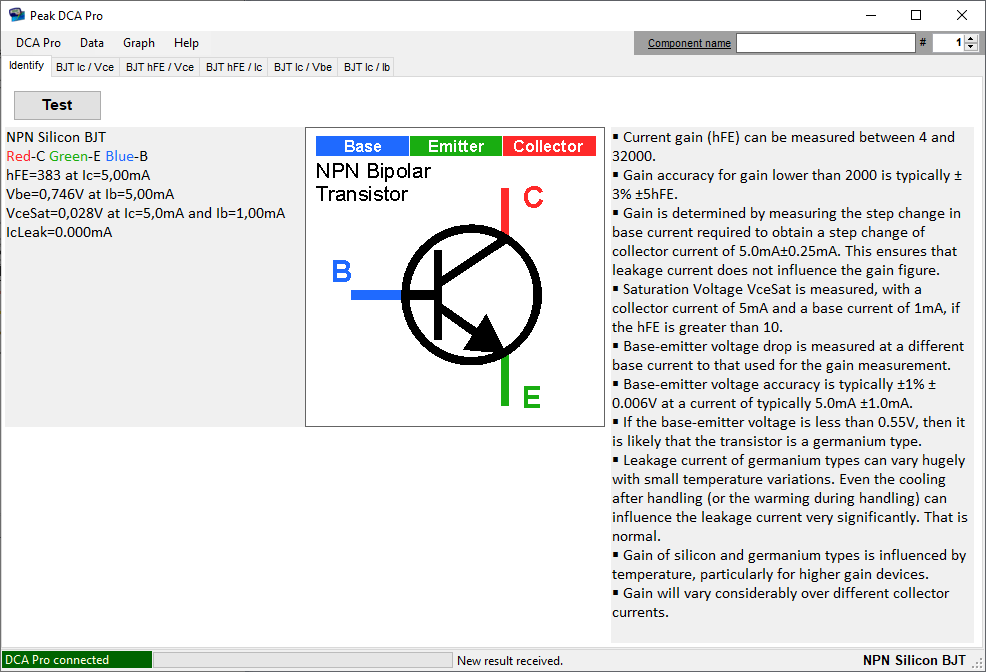
Task: Click the 'VceSat=0,028V' result line
Action: tap(145, 213)
